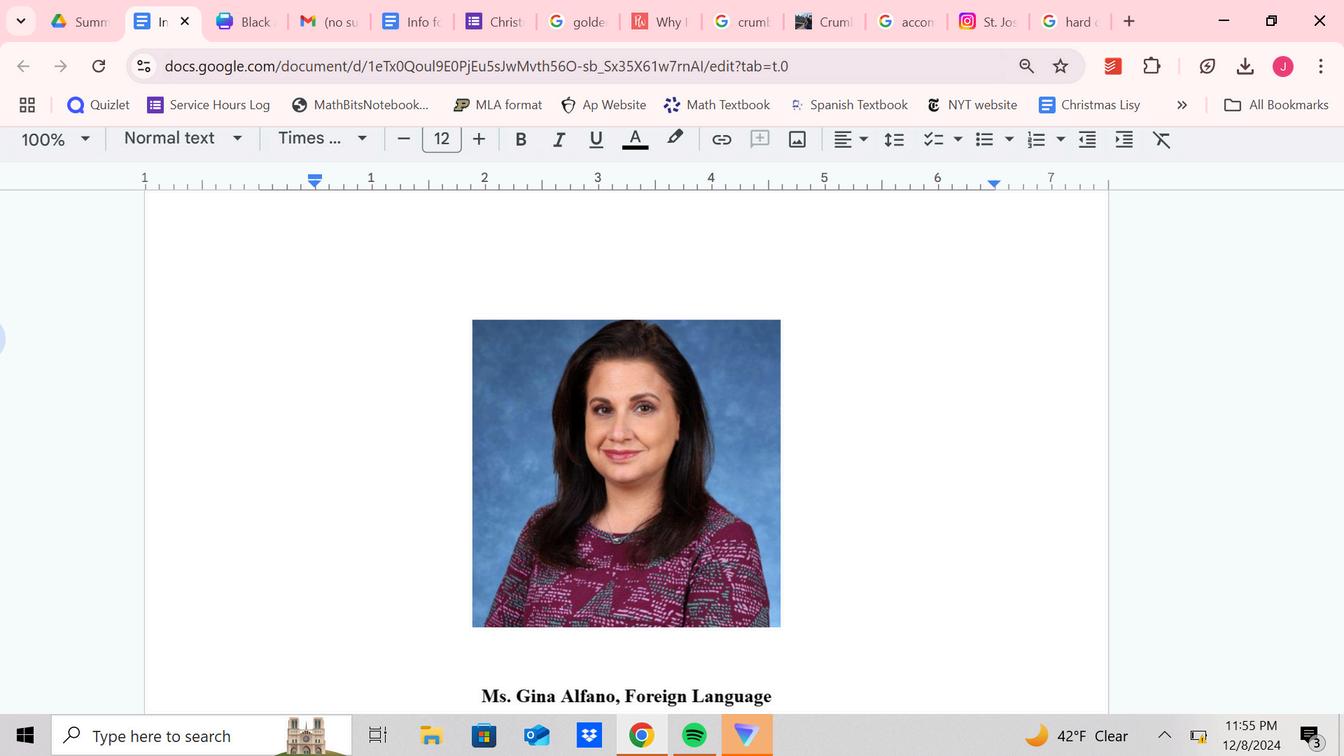This screenshot has width=1344, height=756.
Task: Open the Times font dropdown
Action: (323, 138)
